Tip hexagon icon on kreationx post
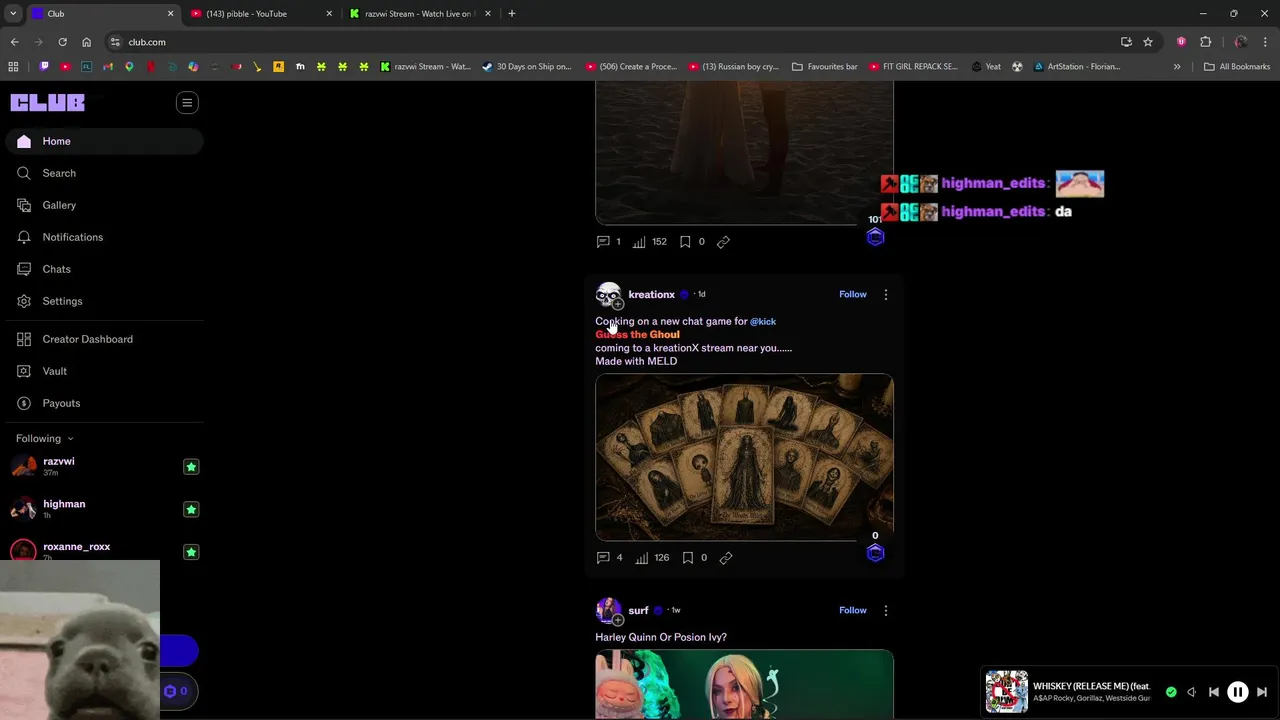This screenshot has height=720, width=1280. (875, 553)
